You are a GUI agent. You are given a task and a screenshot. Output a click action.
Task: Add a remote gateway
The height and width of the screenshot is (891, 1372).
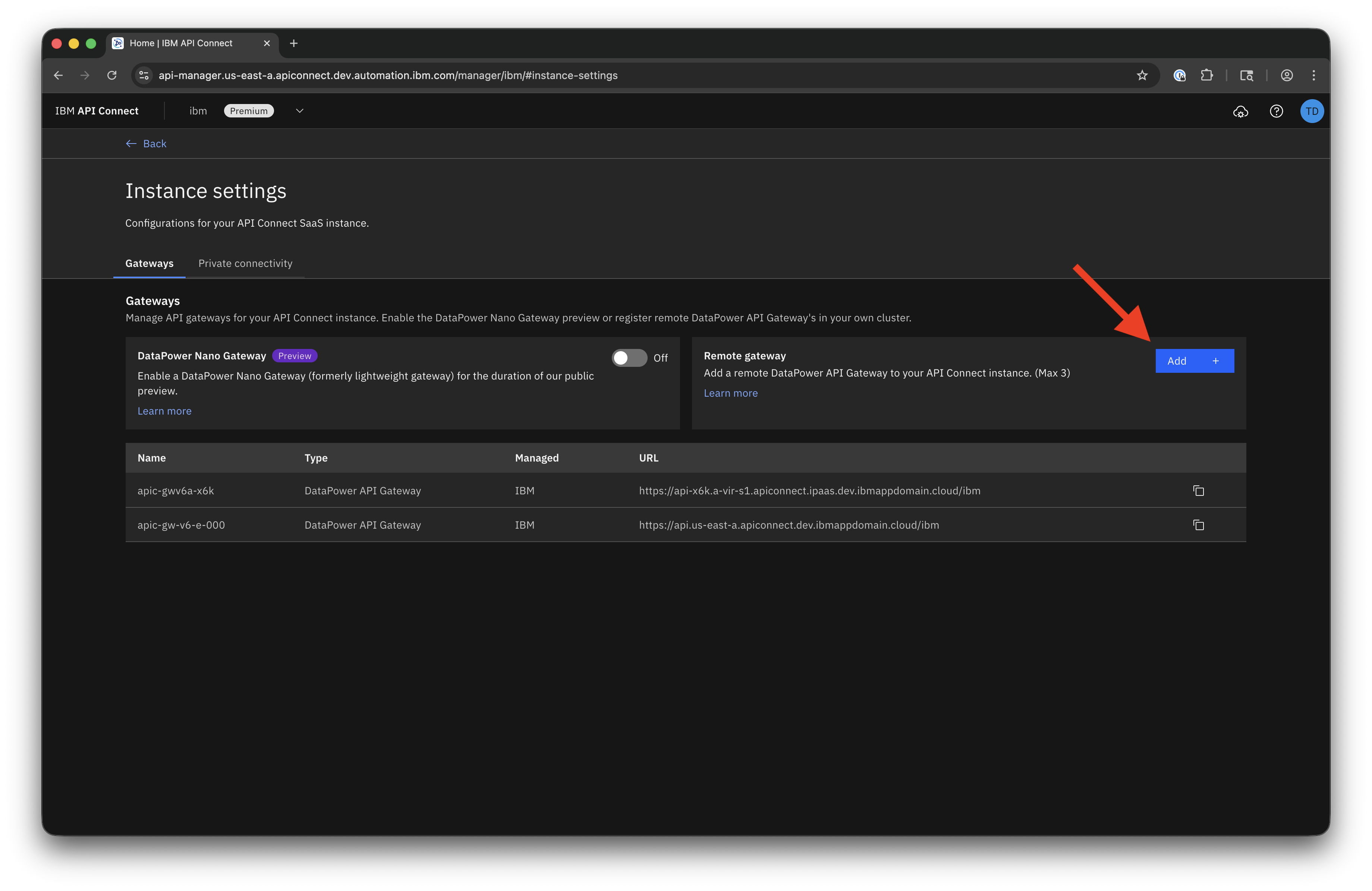tap(1194, 361)
